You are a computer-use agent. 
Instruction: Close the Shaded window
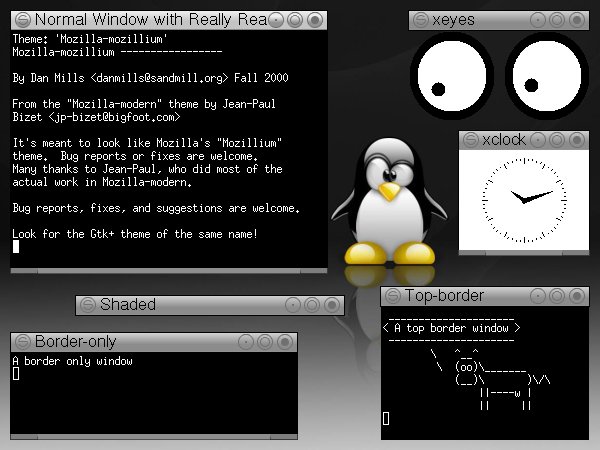[x=332, y=305]
